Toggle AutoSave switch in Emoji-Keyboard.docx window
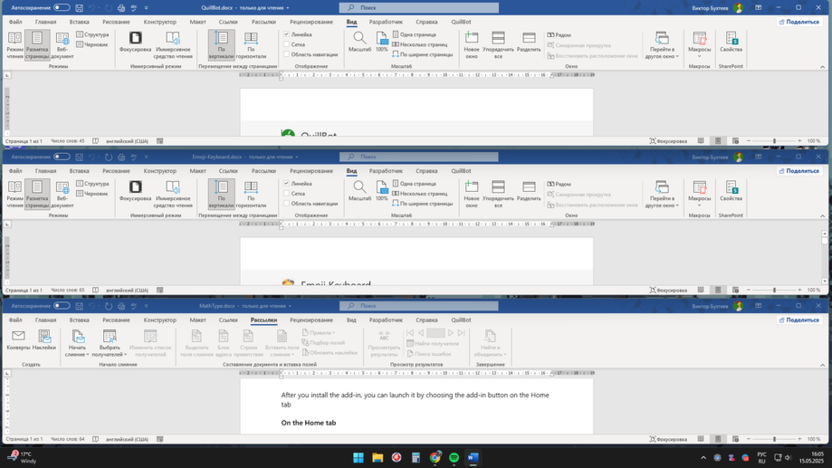Screen dimensions: 832x468 pyautogui.click(x=62, y=157)
